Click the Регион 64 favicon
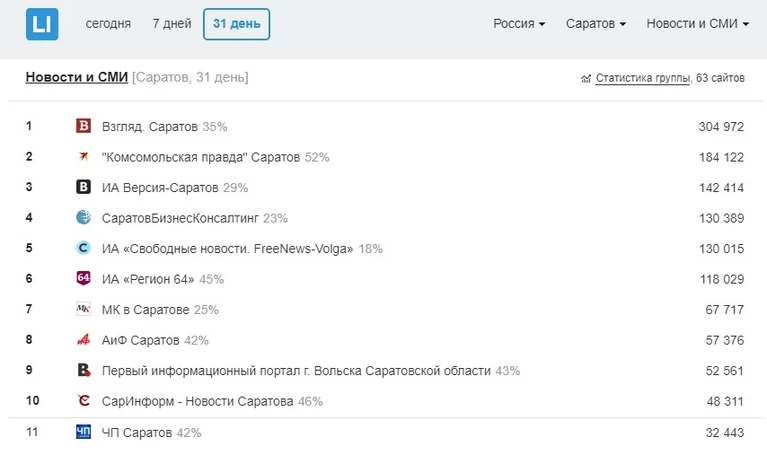Screen dimensions: 767x455 84,278
